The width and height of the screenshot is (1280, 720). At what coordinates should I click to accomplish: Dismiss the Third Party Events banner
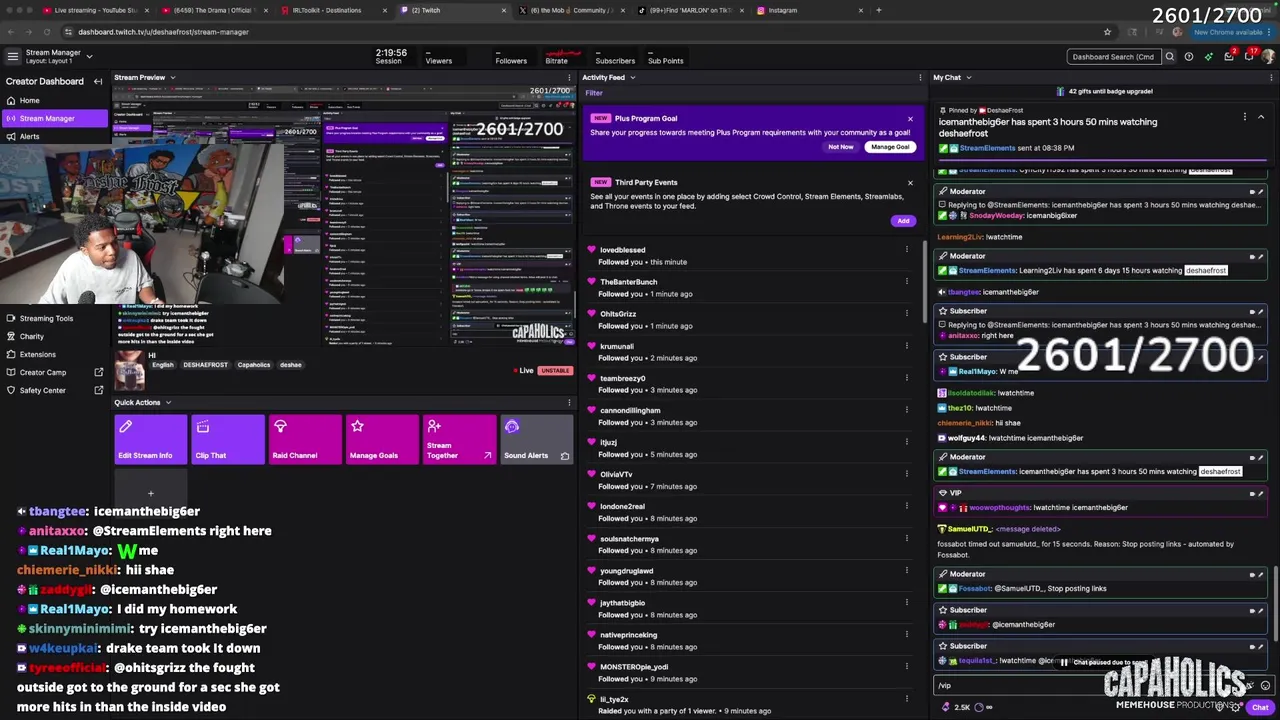pyautogui.click(x=910, y=182)
